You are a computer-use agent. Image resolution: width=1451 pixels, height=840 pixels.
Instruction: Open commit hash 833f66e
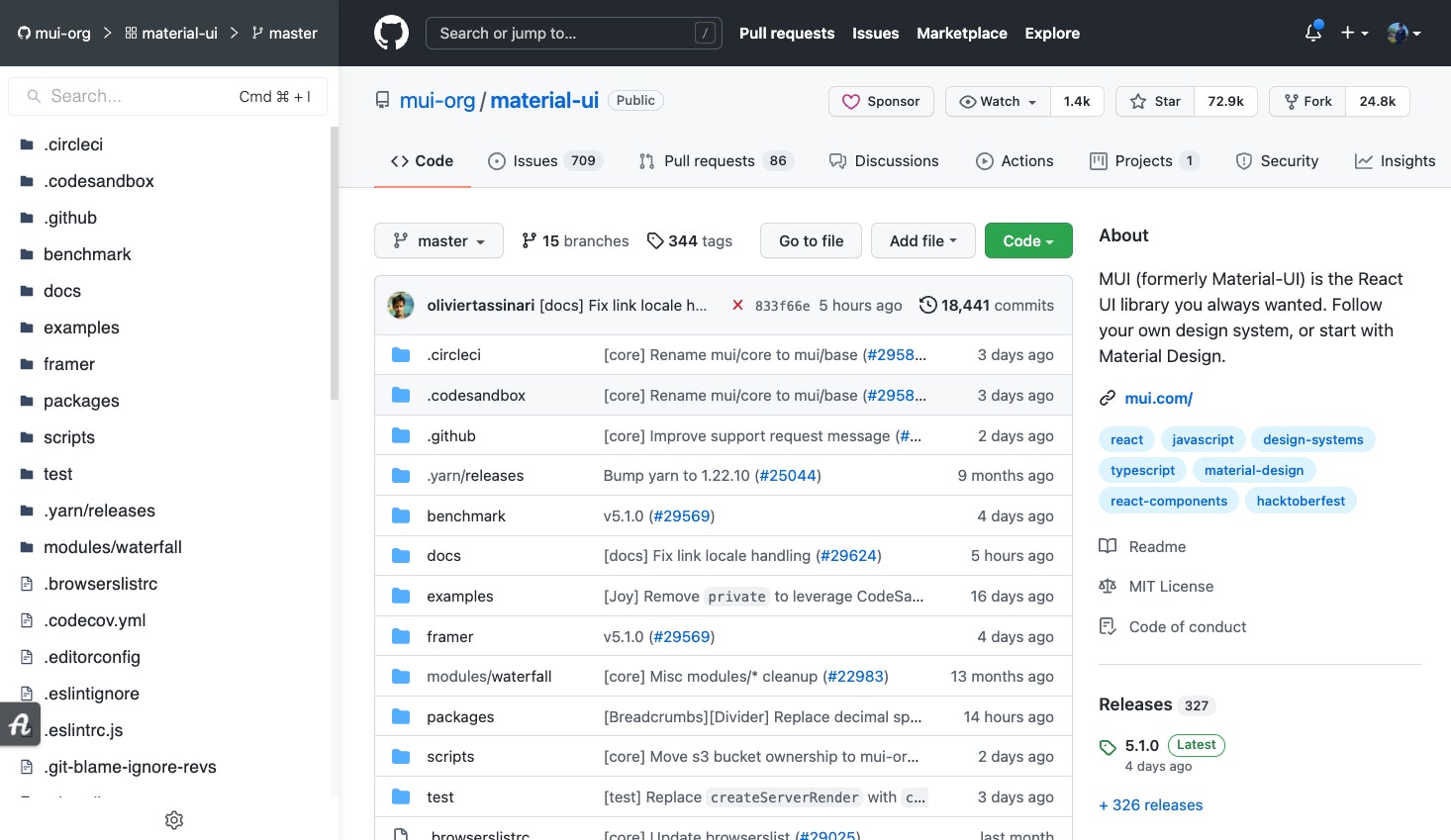tap(782, 306)
